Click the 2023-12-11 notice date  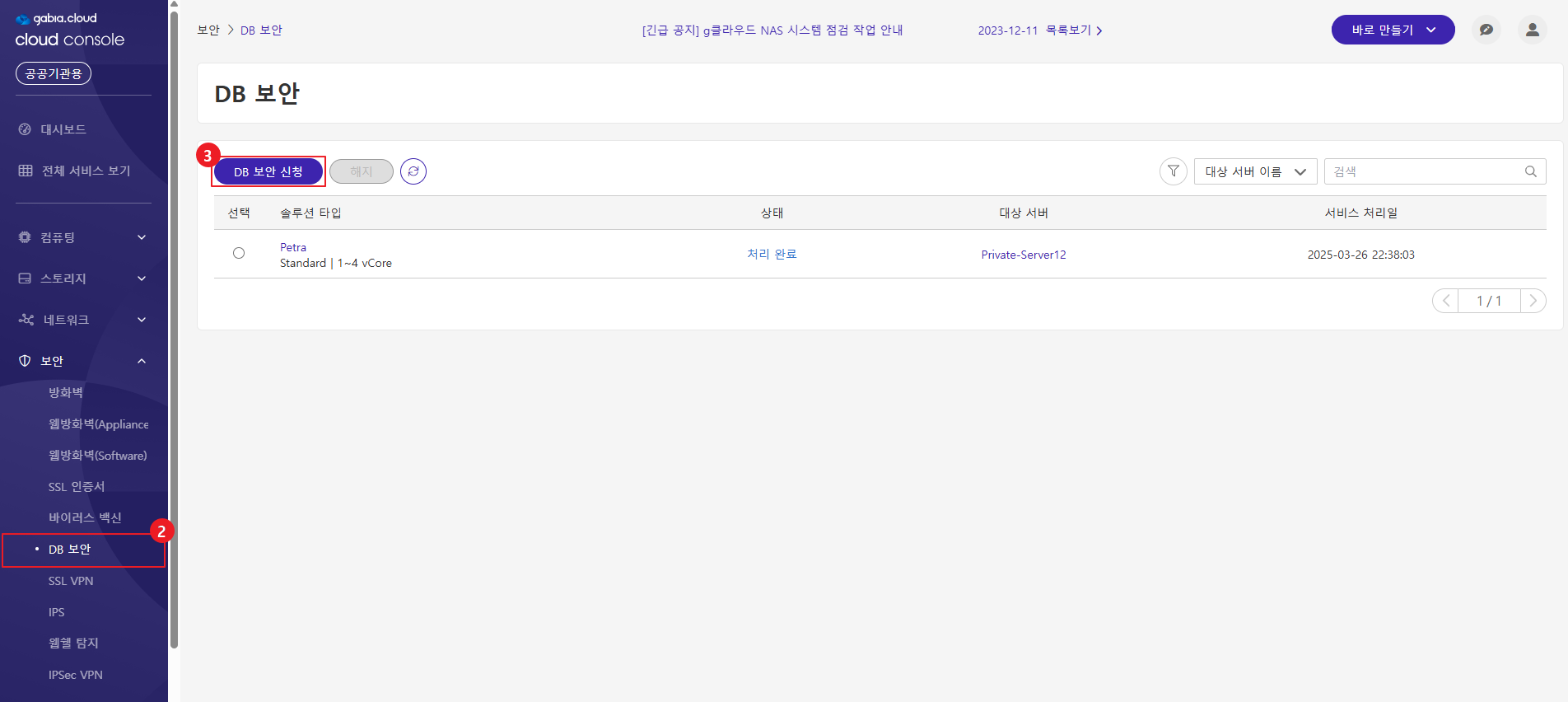point(1008,30)
